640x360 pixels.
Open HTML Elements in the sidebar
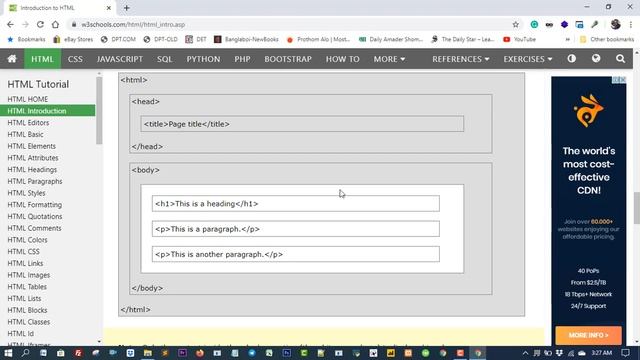[x=31, y=146]
